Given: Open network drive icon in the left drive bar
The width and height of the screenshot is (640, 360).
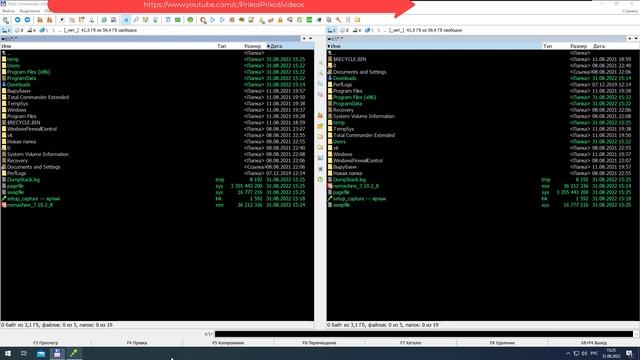Looking at the screenshot, I should pyautogui.click(x=43, y=30).
